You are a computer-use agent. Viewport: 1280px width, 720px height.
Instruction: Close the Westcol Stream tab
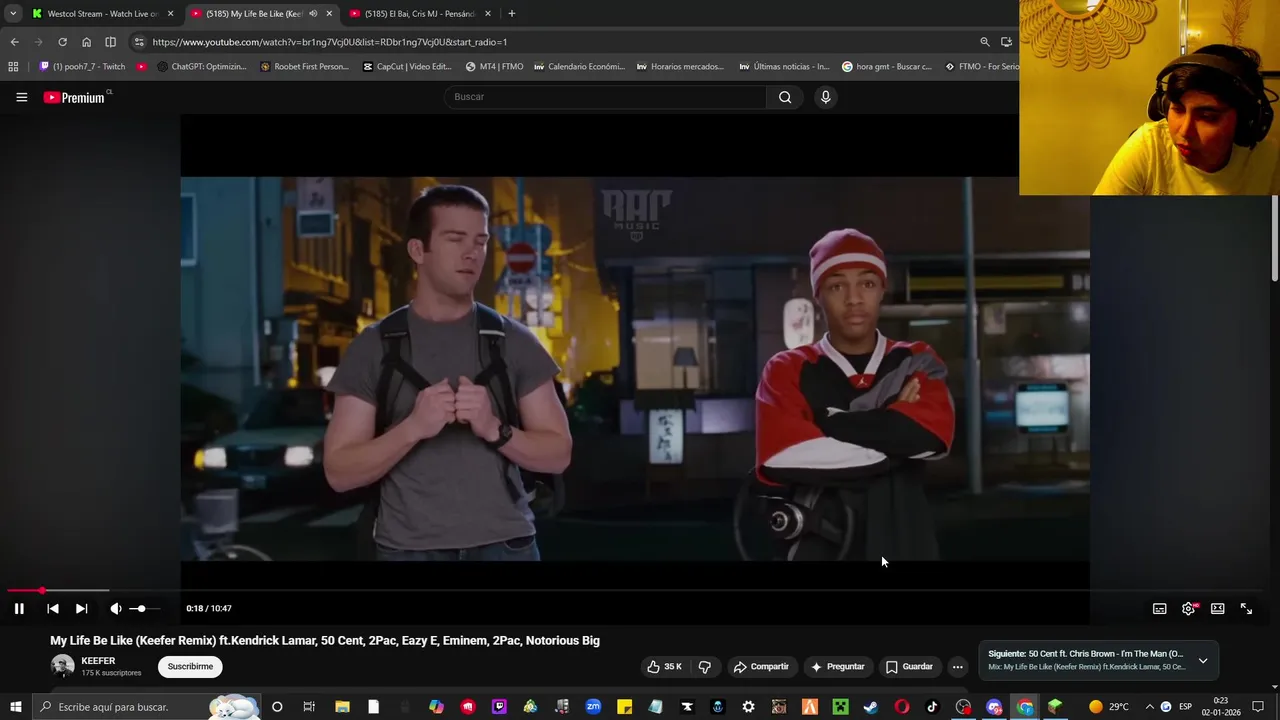point(170,14)
